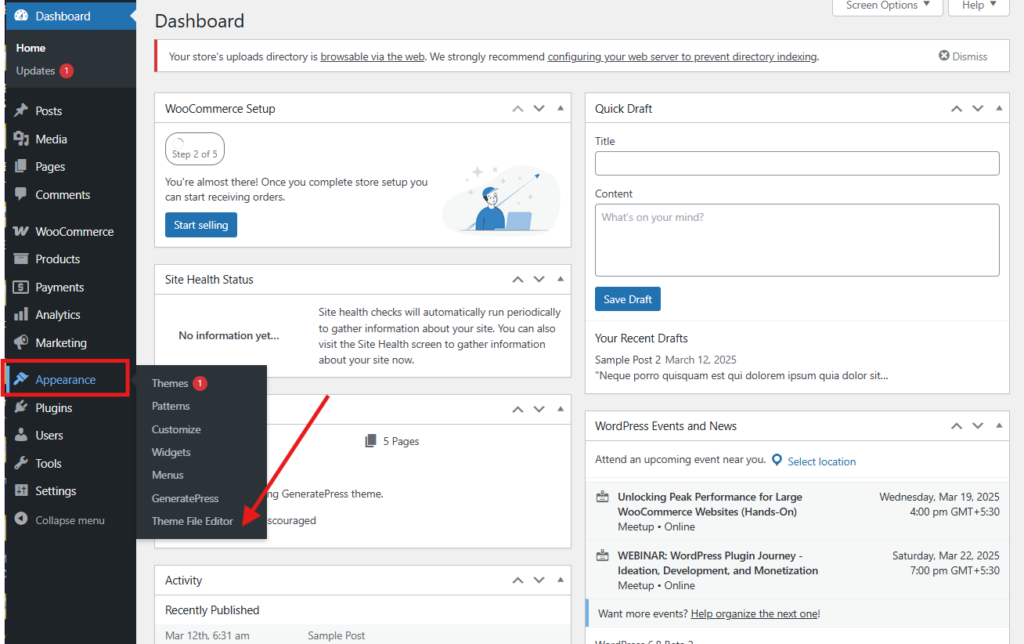Toggle the Site Health Status panel
This screenshot has height=644, width=1024.
(x=560, y=280)
